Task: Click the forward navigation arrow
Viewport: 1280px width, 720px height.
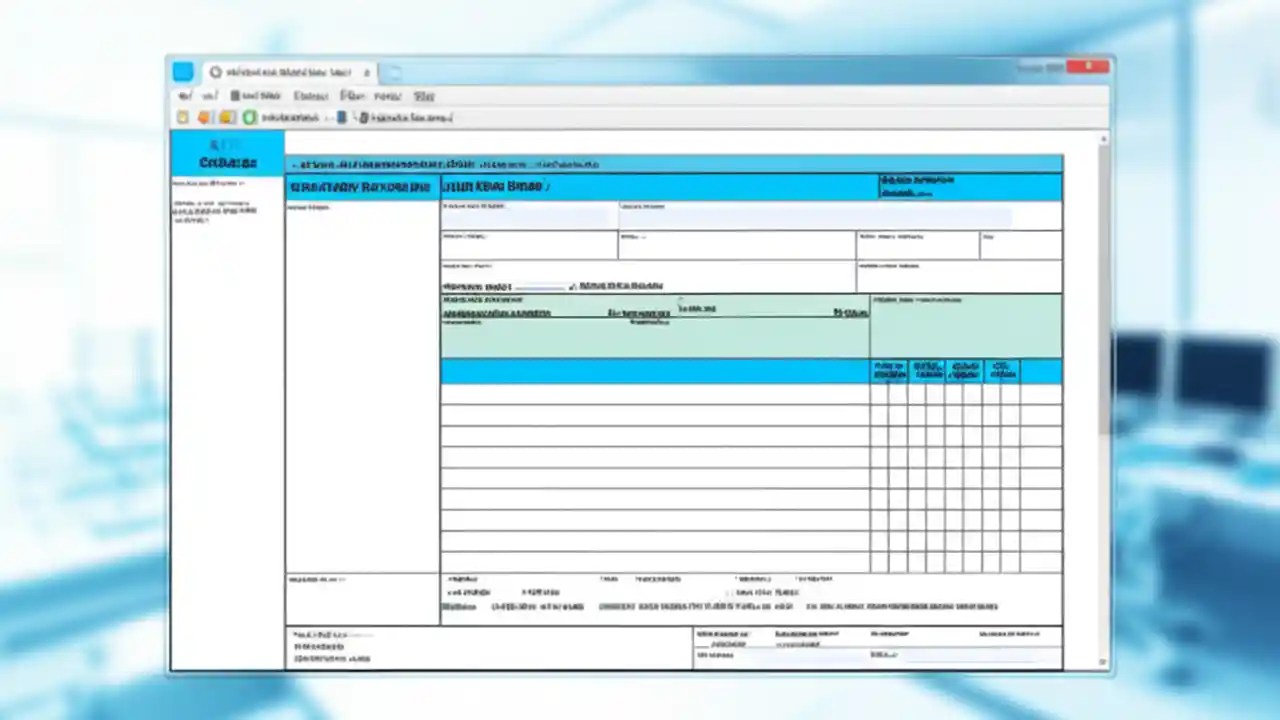Action: click(x=208, y=95)
